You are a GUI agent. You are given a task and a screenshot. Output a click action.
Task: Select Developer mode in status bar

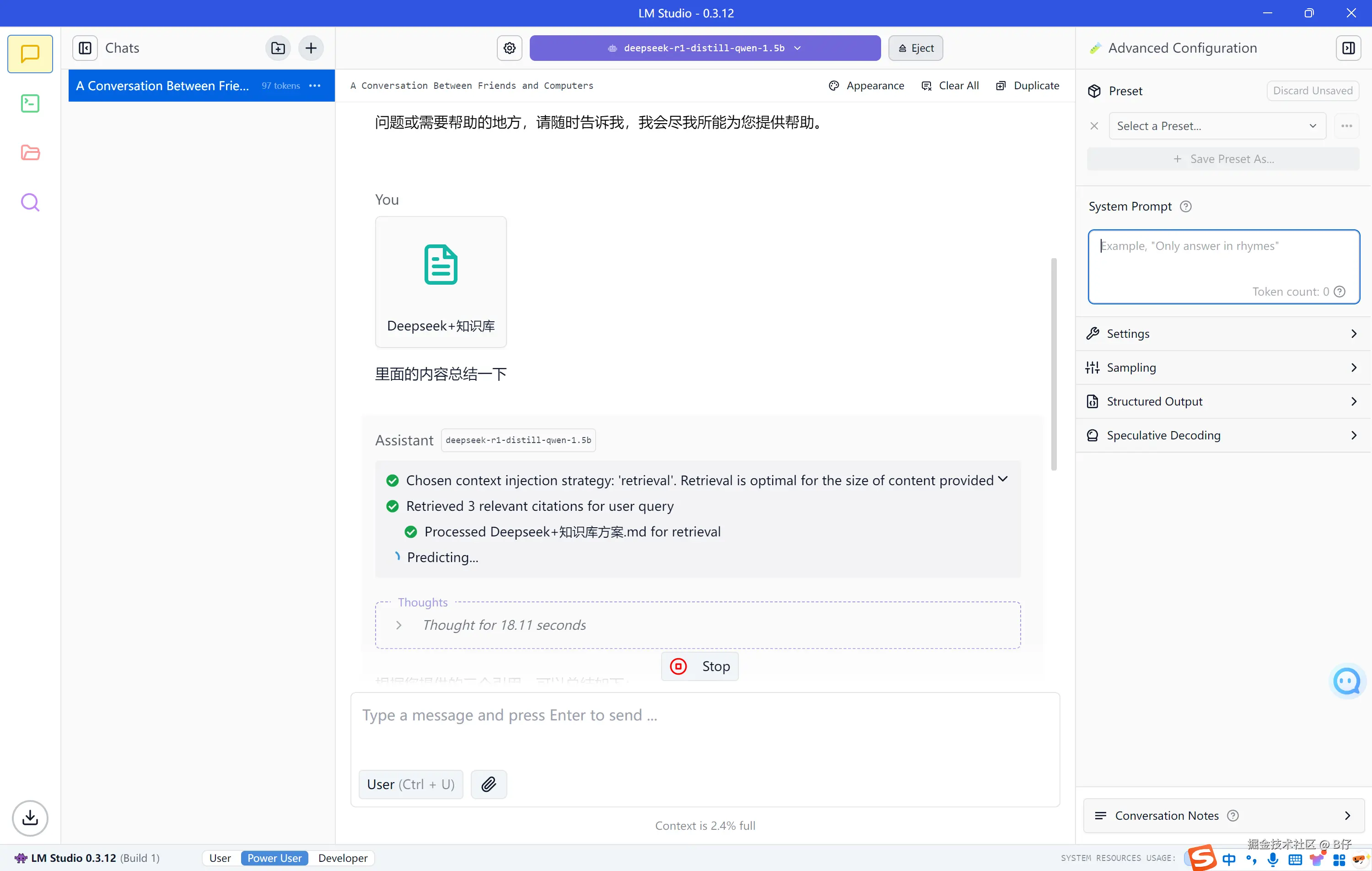point(343,858)
